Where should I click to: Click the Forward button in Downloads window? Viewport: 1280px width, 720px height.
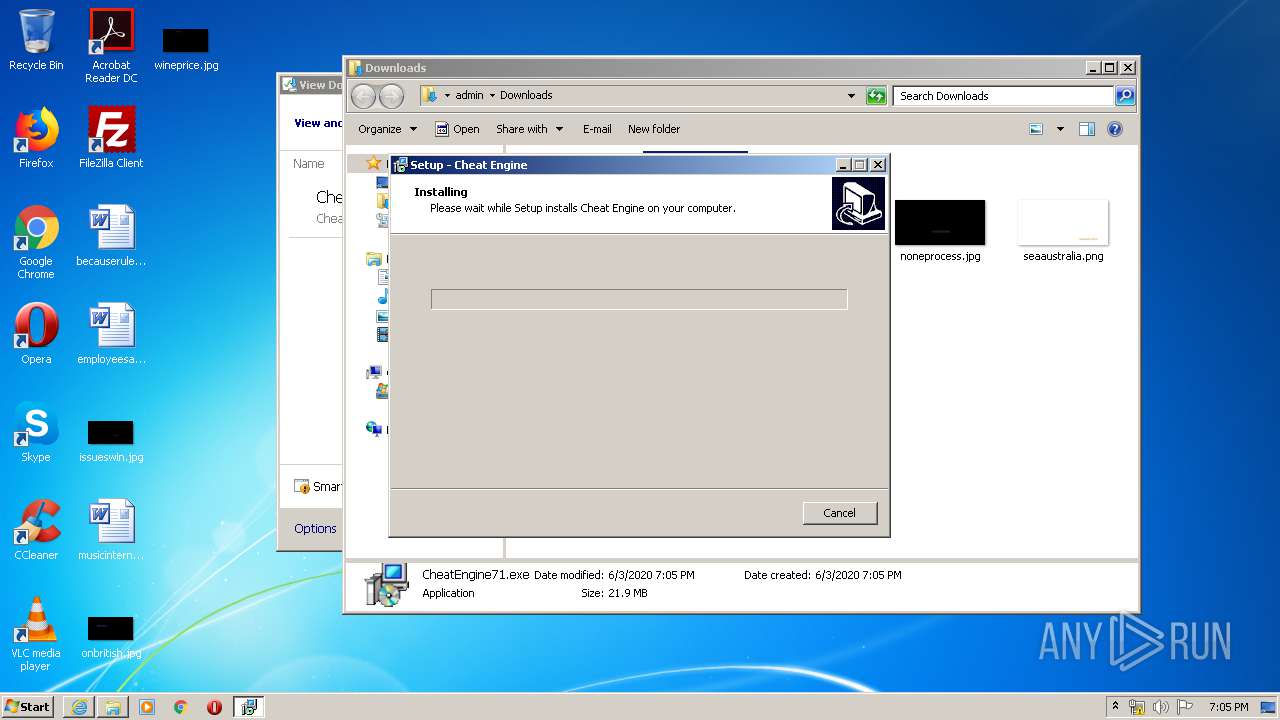[x=391, y=96]
